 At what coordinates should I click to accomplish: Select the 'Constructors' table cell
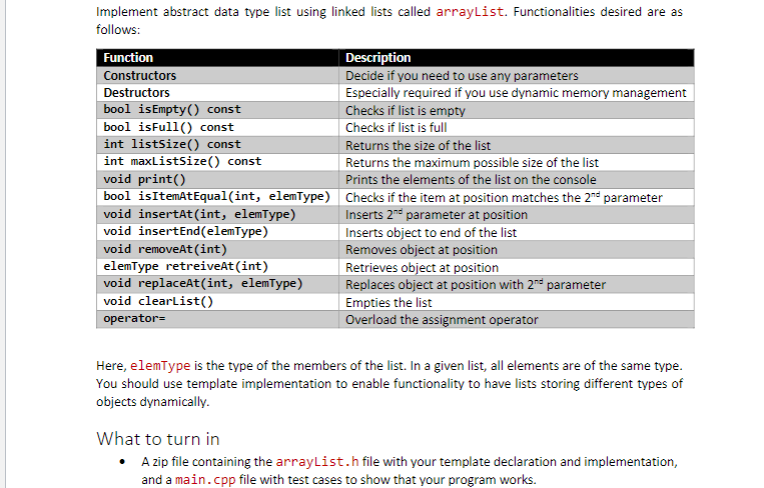click(x=217, y=75)
